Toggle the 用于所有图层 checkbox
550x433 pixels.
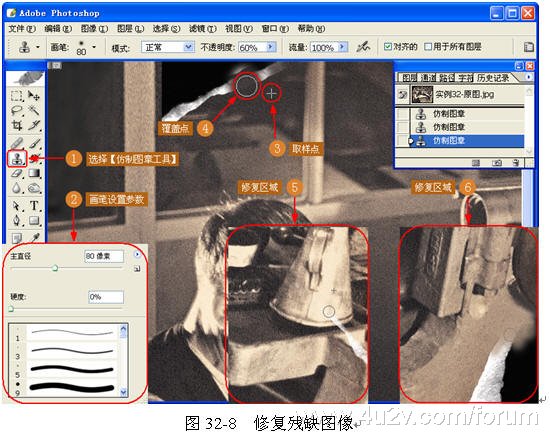coord(428,46)
